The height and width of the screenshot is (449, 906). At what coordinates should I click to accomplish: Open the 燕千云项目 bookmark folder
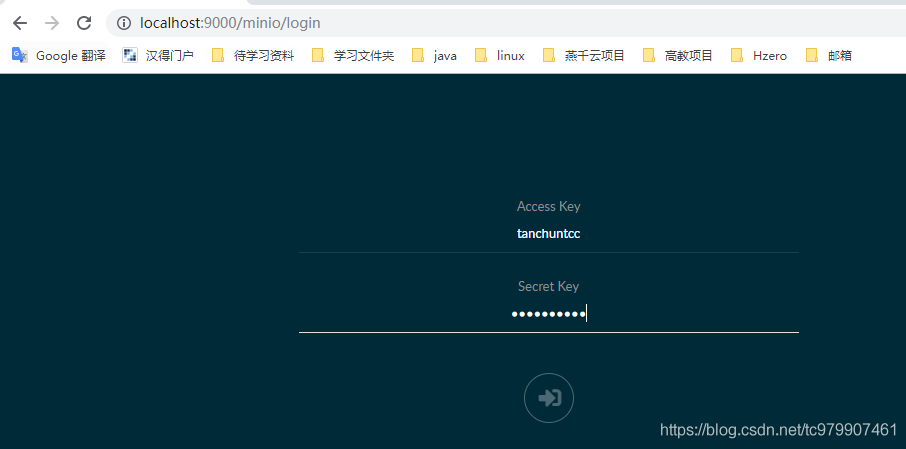(x=584, y=55)
